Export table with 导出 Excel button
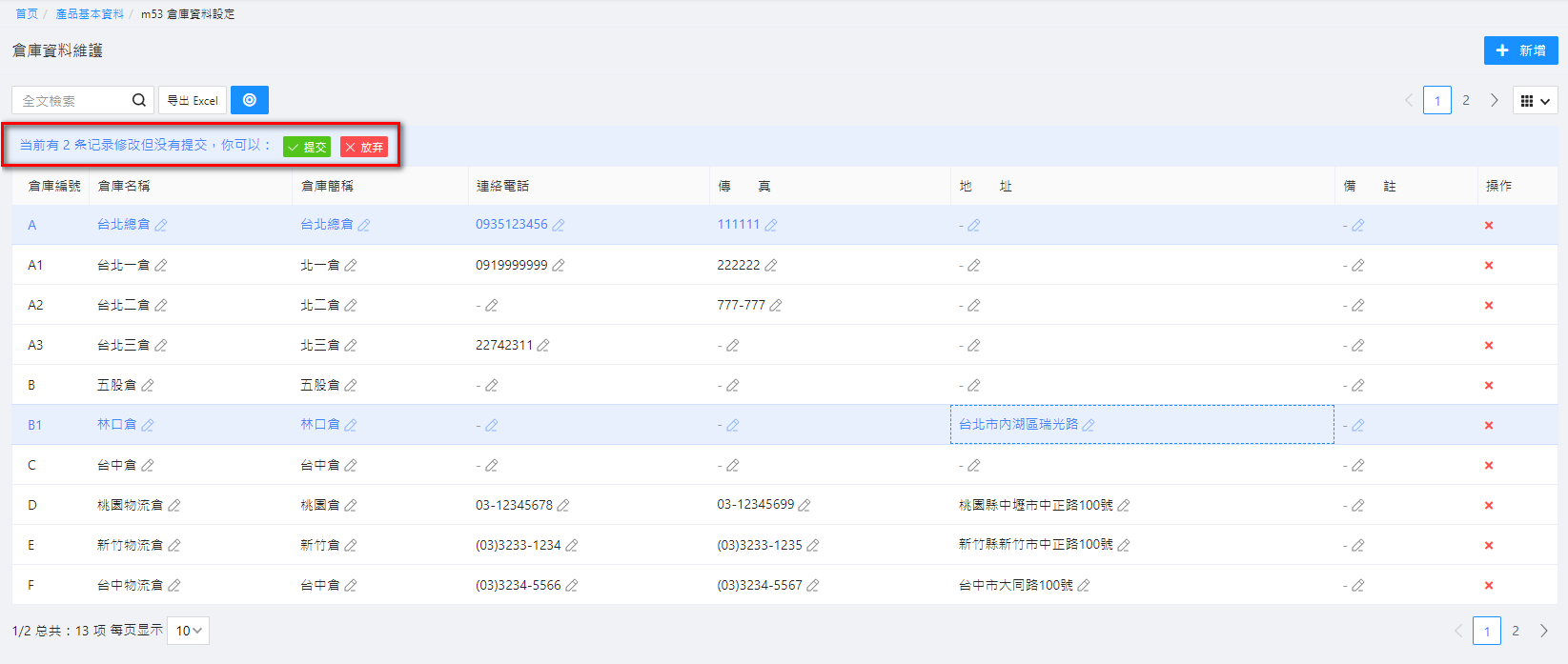 (x=193, y=100)
